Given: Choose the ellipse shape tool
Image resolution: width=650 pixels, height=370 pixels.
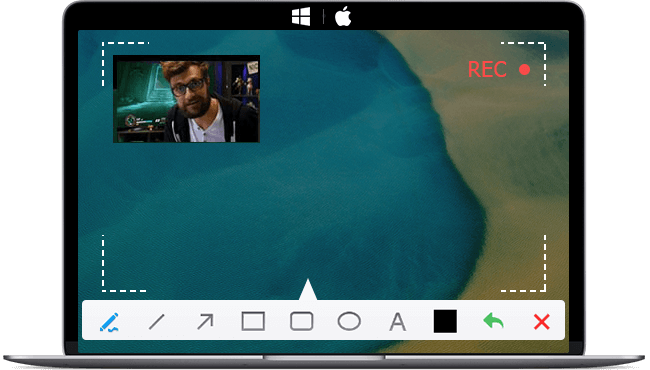Looking at the screenshot, I should click(349, 322).
